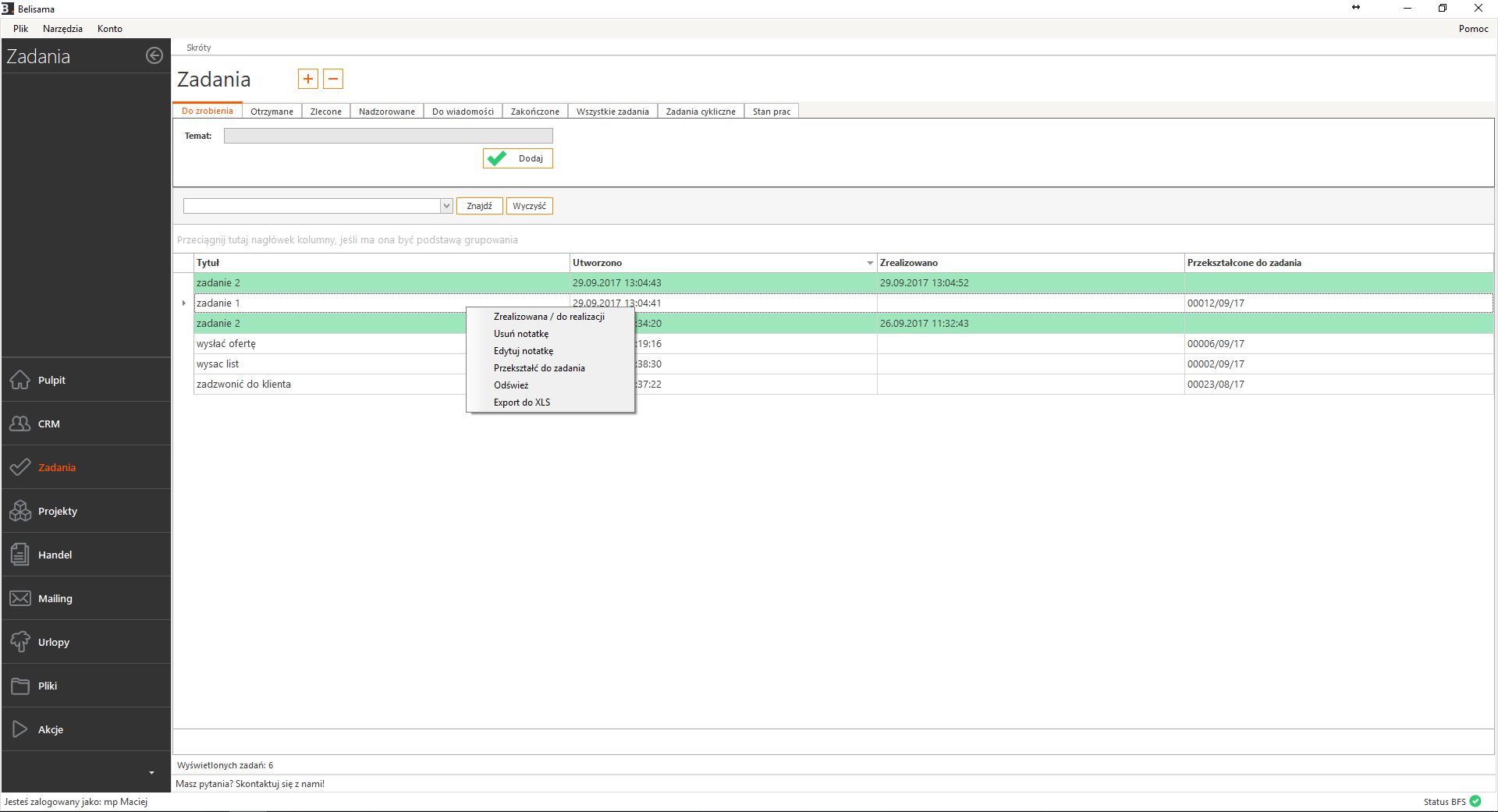Click into the Temat input field
Image resolution: width=1498 pixels, height=812 pixels.
[x=388, y=136]
